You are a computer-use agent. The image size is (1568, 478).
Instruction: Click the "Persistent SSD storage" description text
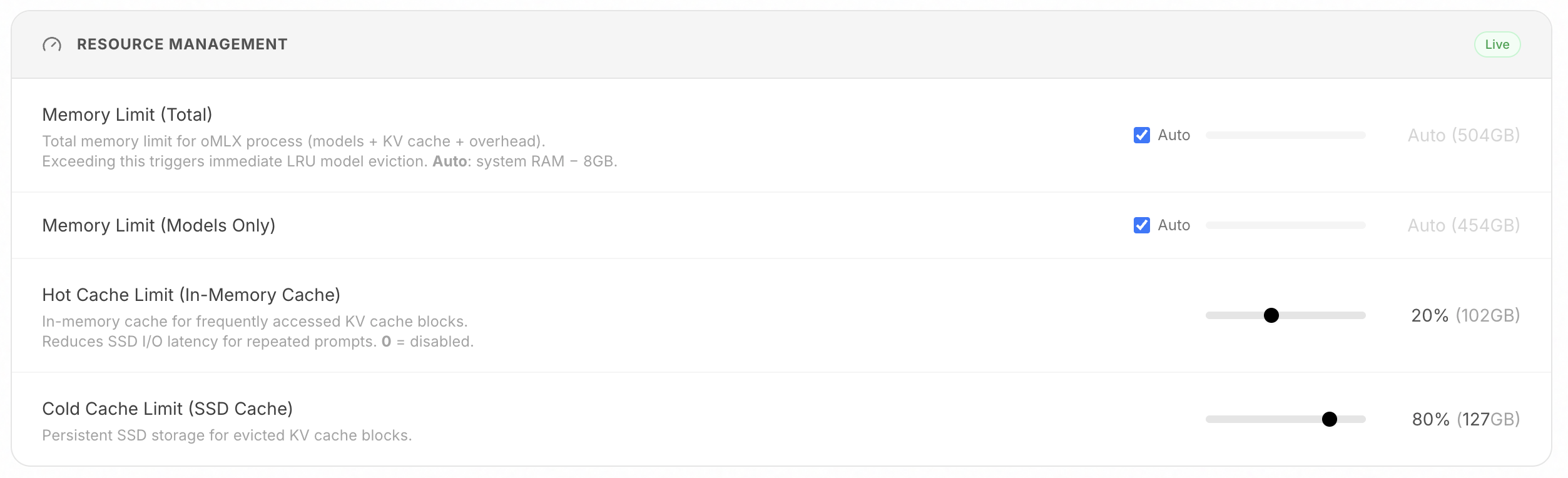(x=227, y=435)
